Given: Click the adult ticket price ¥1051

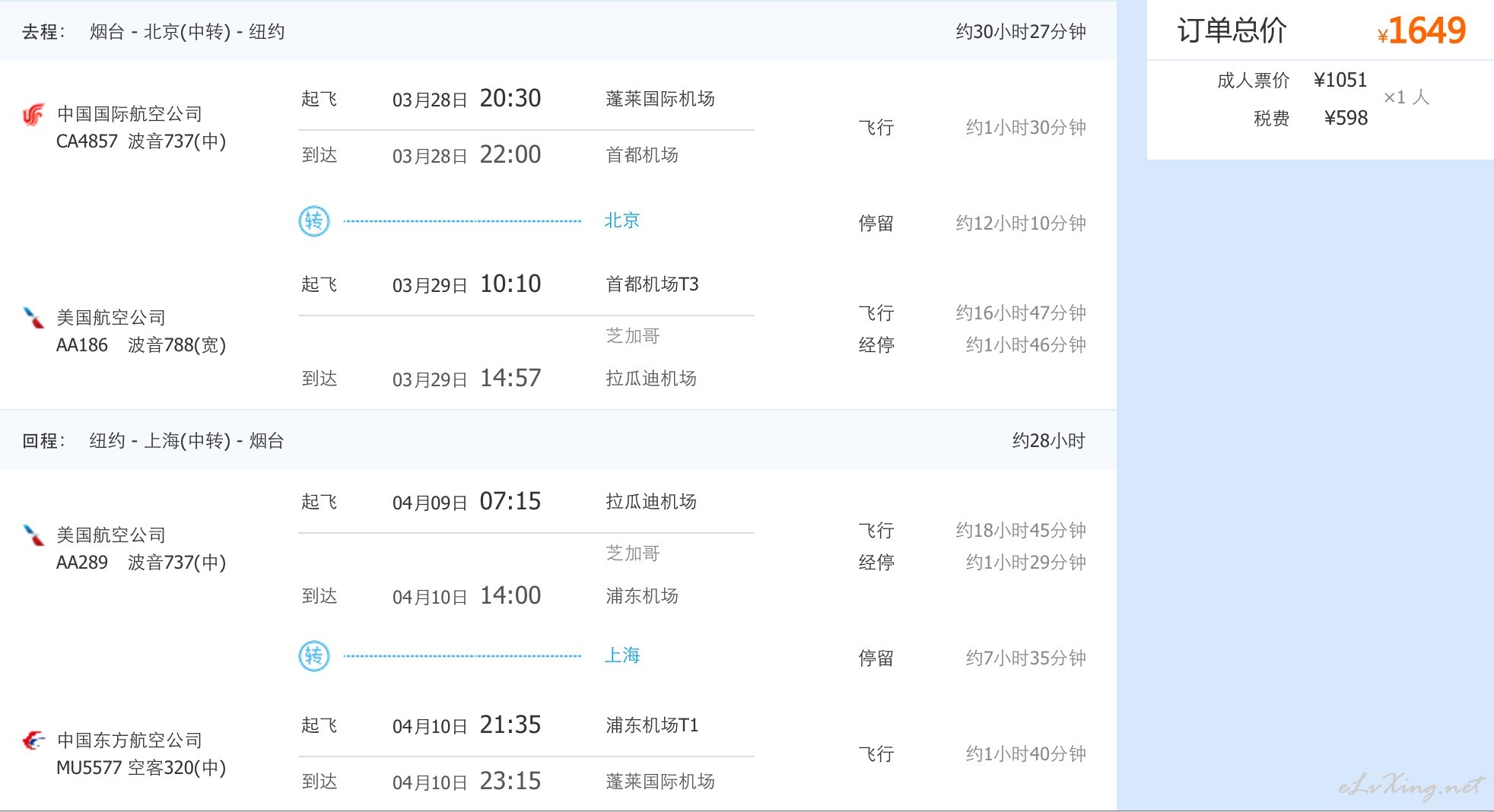Looking at the screenshot, I should click(1340, 80).
